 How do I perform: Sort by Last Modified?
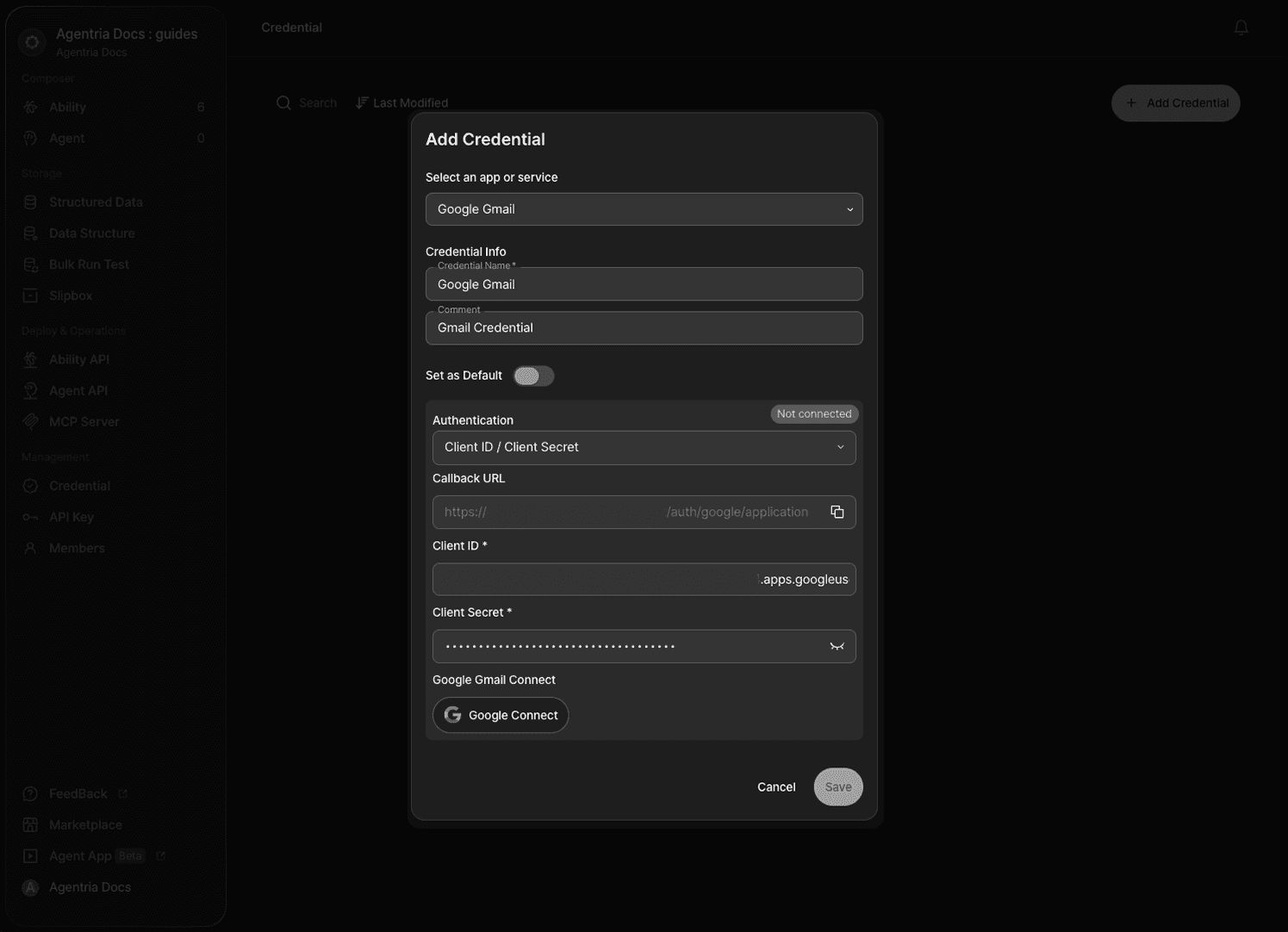[401, 103]
